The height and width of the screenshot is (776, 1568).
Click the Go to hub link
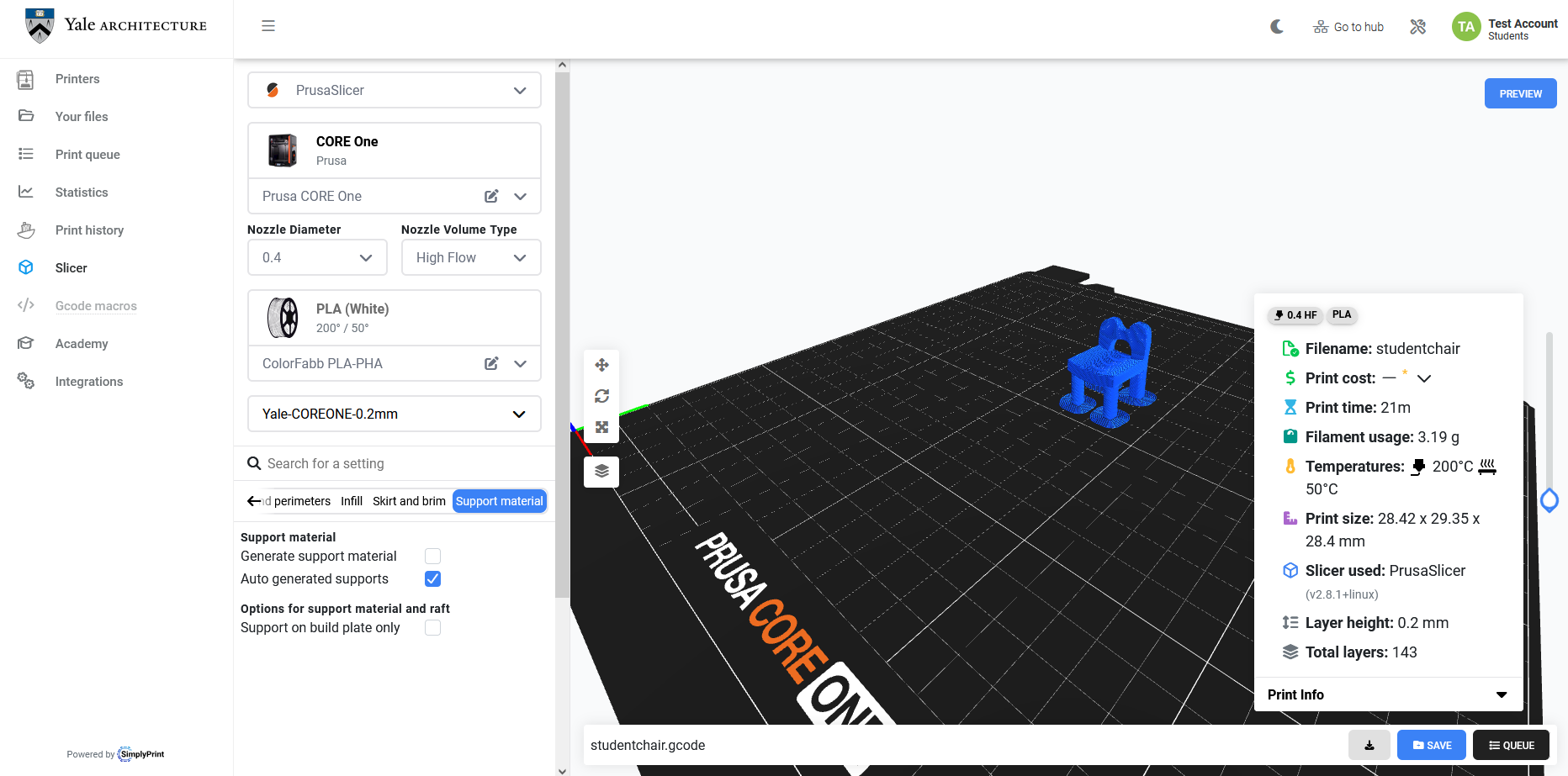click(x=1348, y=27)
